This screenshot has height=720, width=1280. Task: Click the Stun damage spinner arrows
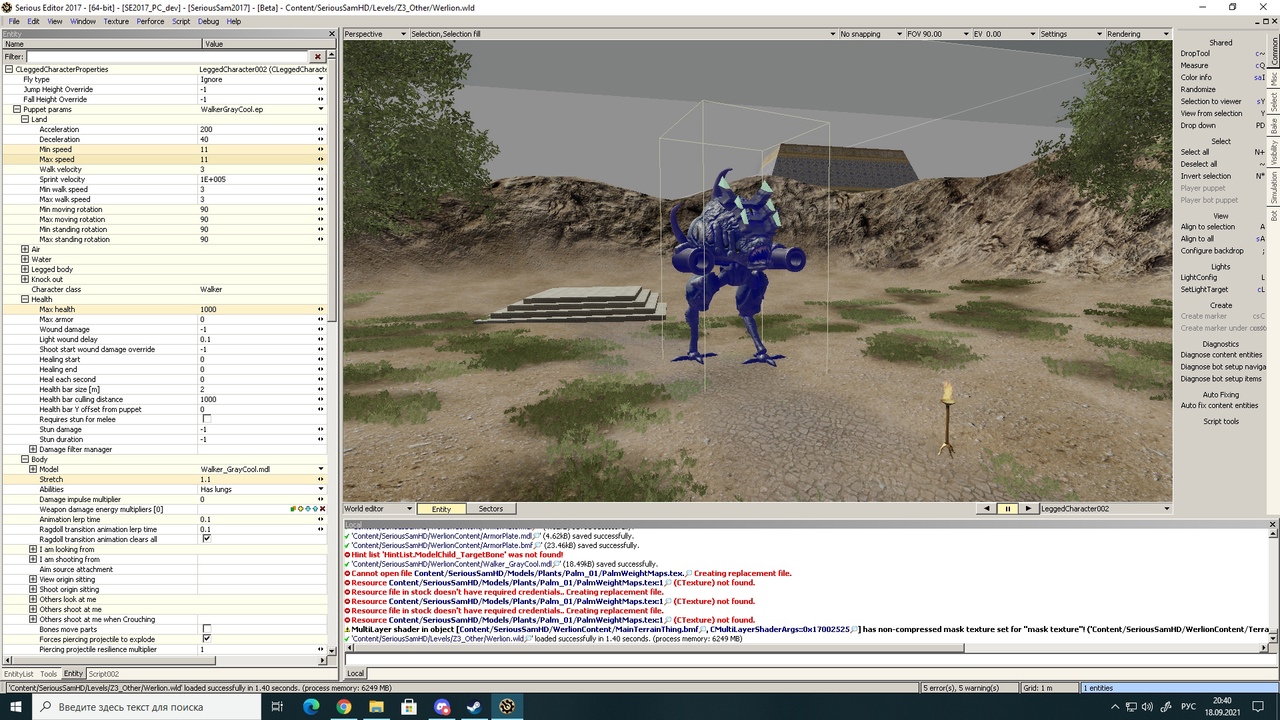coord(321,429)
